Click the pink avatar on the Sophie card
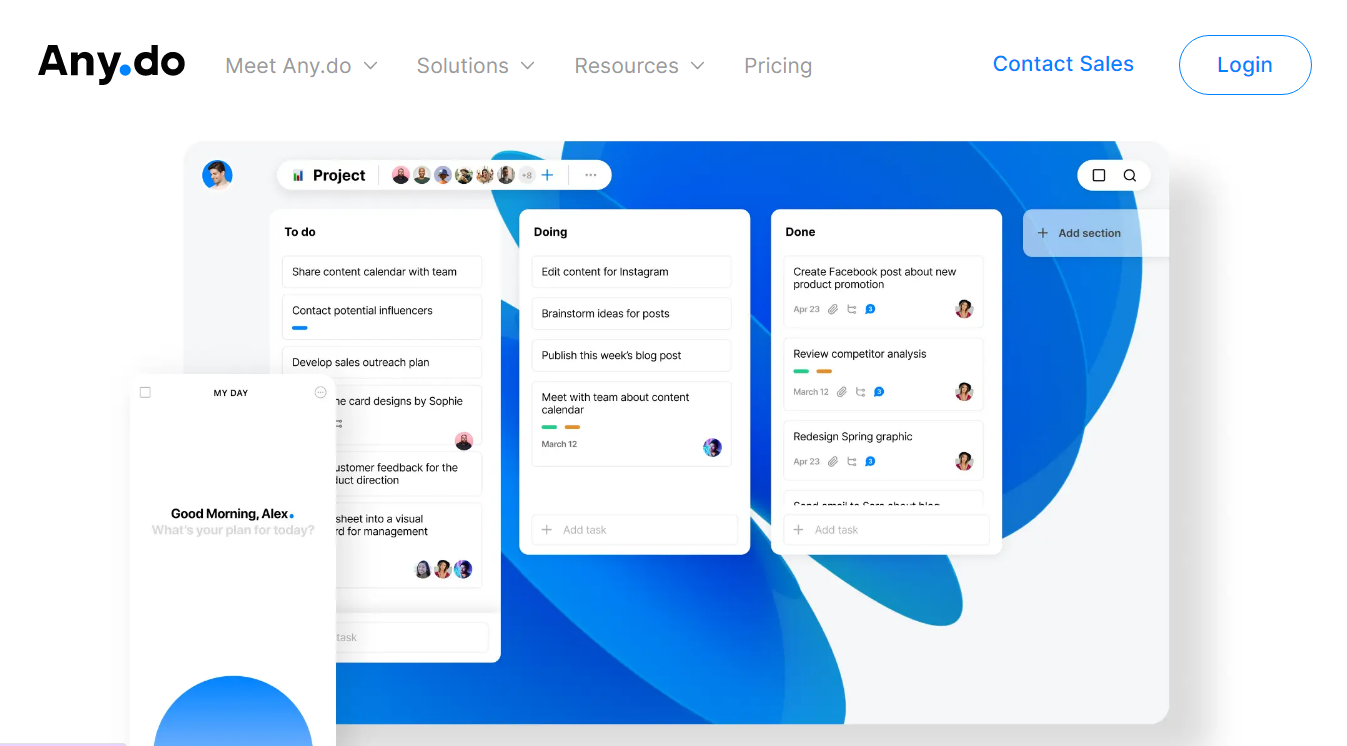The image size is (1347, 746). point(464,441)
